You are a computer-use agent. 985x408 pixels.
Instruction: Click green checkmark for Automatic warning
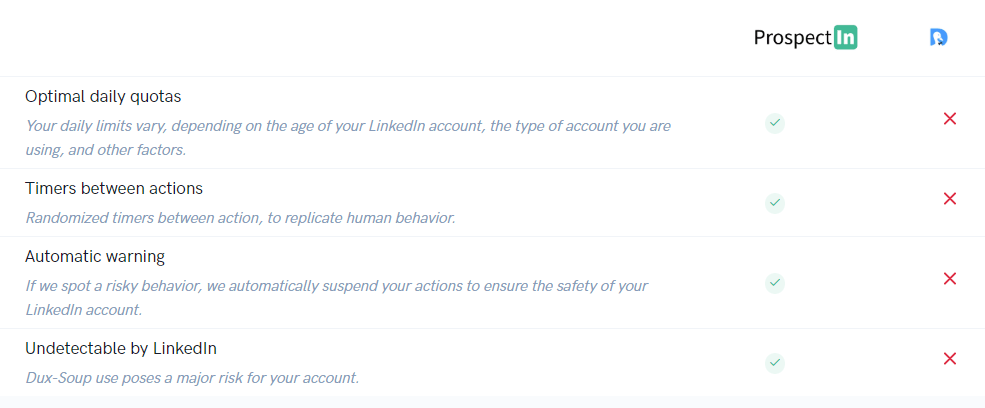click(x=775, y=283)
